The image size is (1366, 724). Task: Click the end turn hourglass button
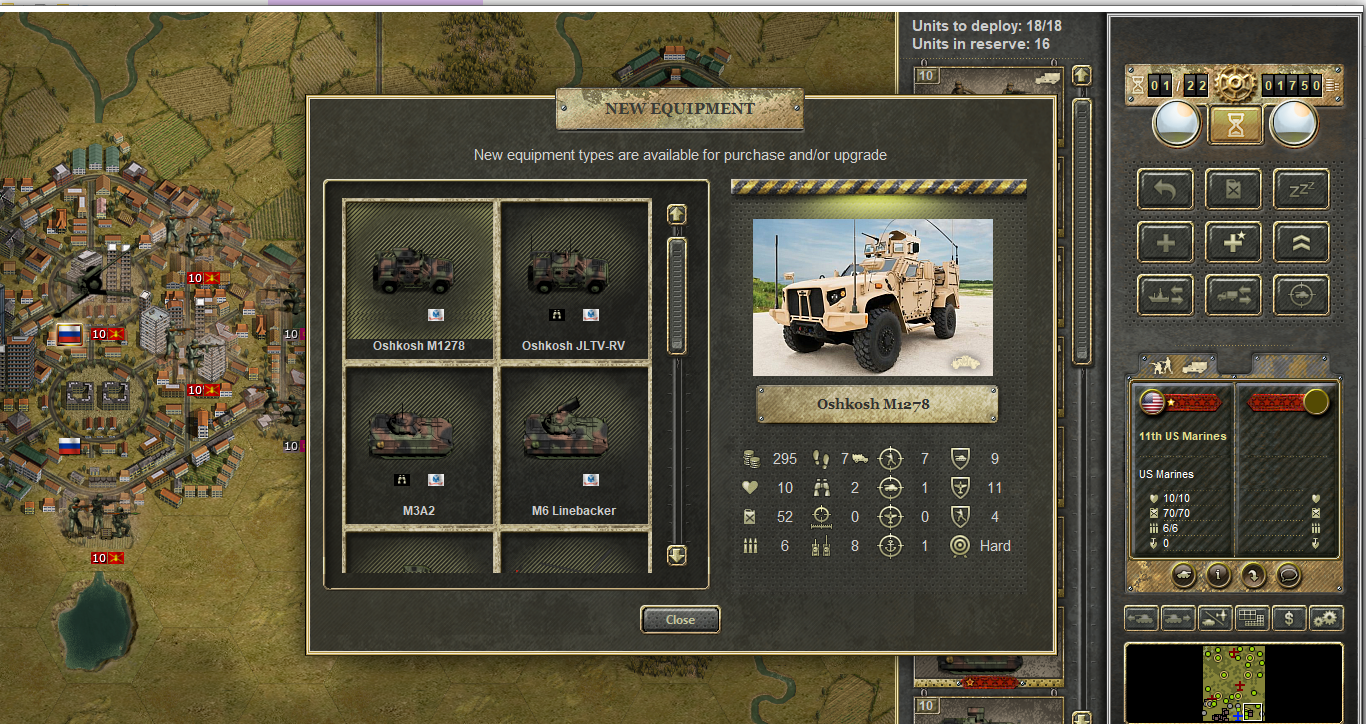(1233, 124)
